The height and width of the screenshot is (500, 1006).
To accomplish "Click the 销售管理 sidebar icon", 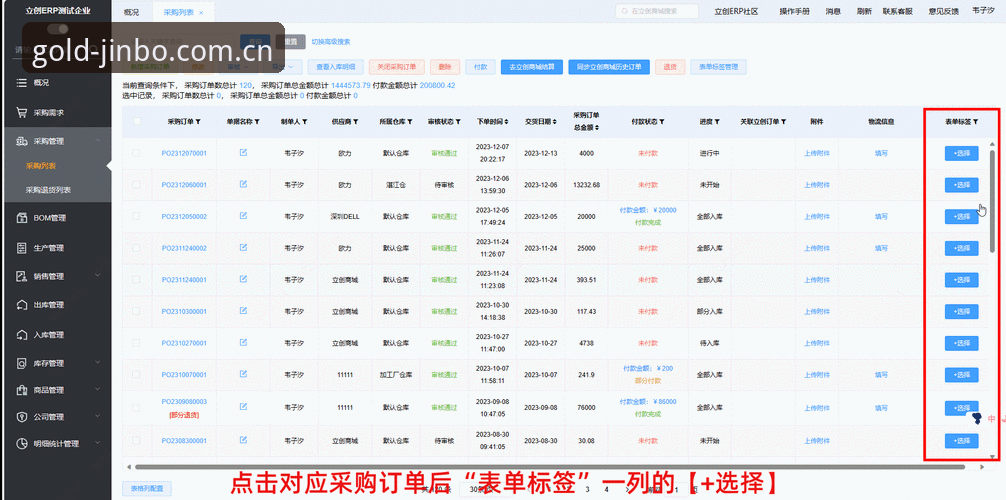I will (x=21, y=276).
